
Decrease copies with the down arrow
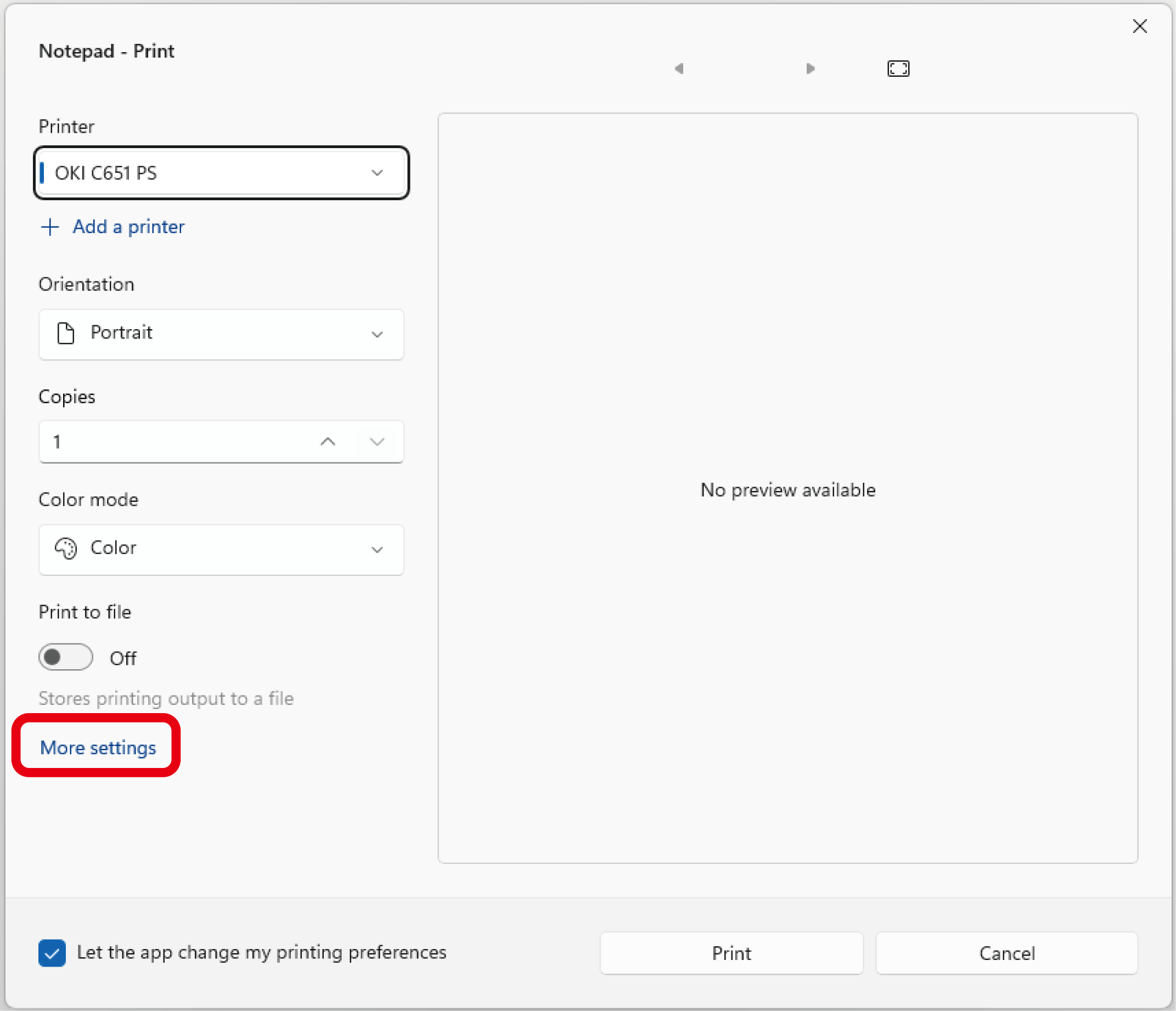(x=378, y=442)
